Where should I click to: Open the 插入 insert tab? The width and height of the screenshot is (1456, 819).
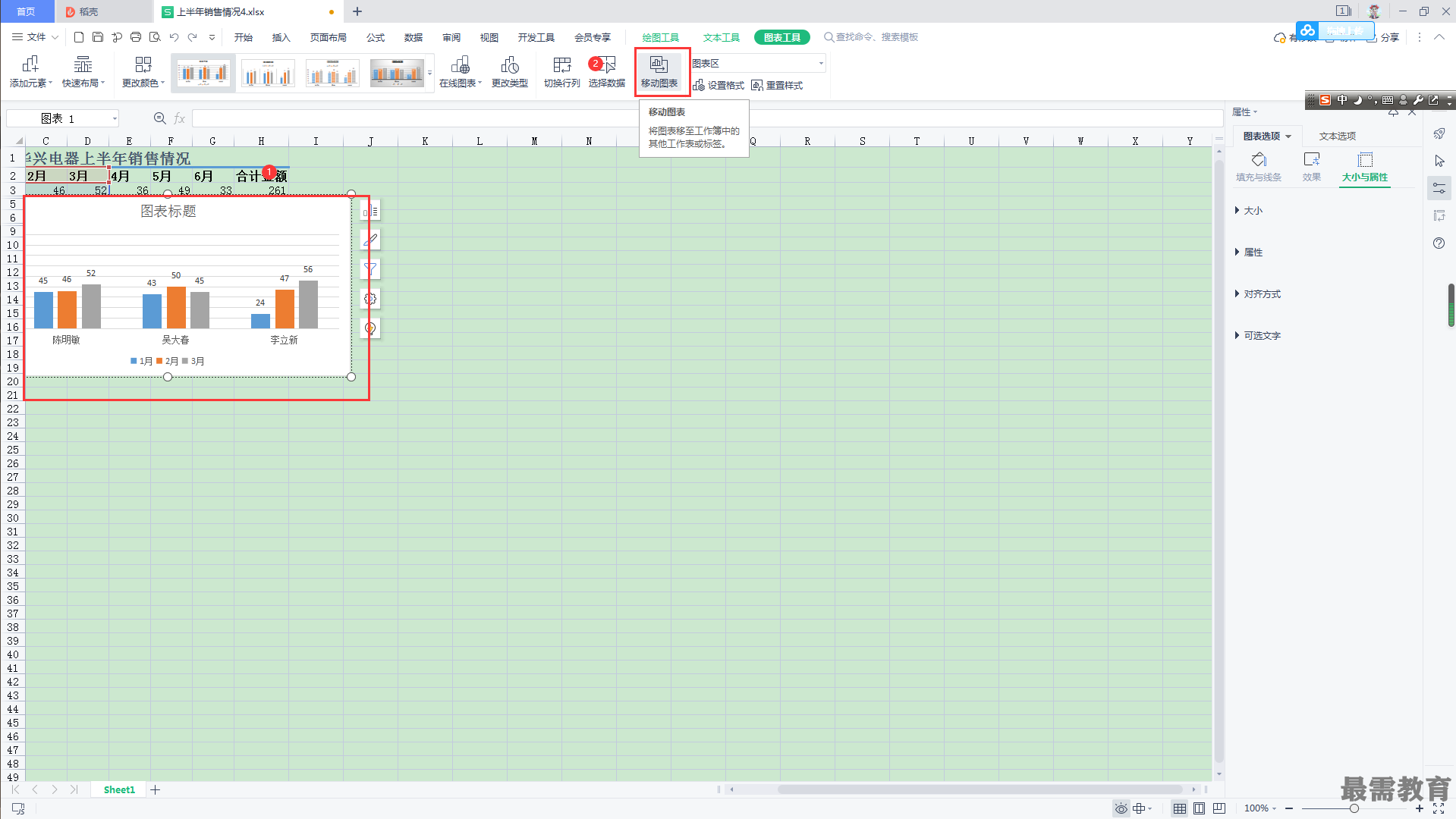point(281,37)
